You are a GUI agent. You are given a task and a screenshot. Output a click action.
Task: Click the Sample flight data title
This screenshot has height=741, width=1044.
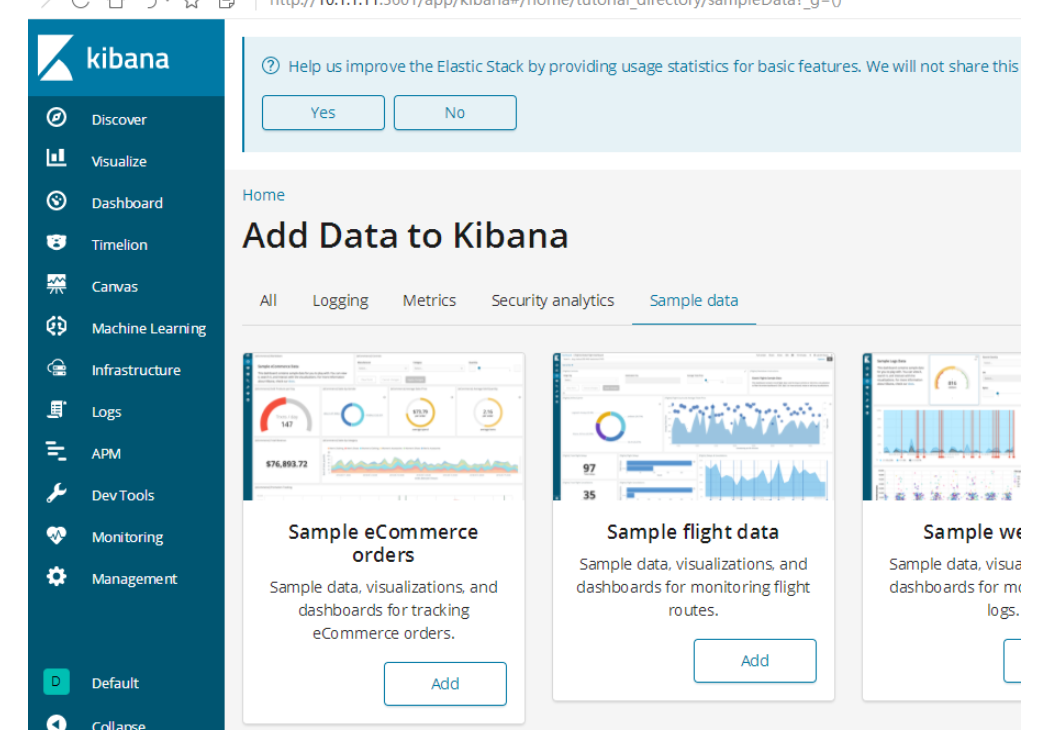coord(693,532)
